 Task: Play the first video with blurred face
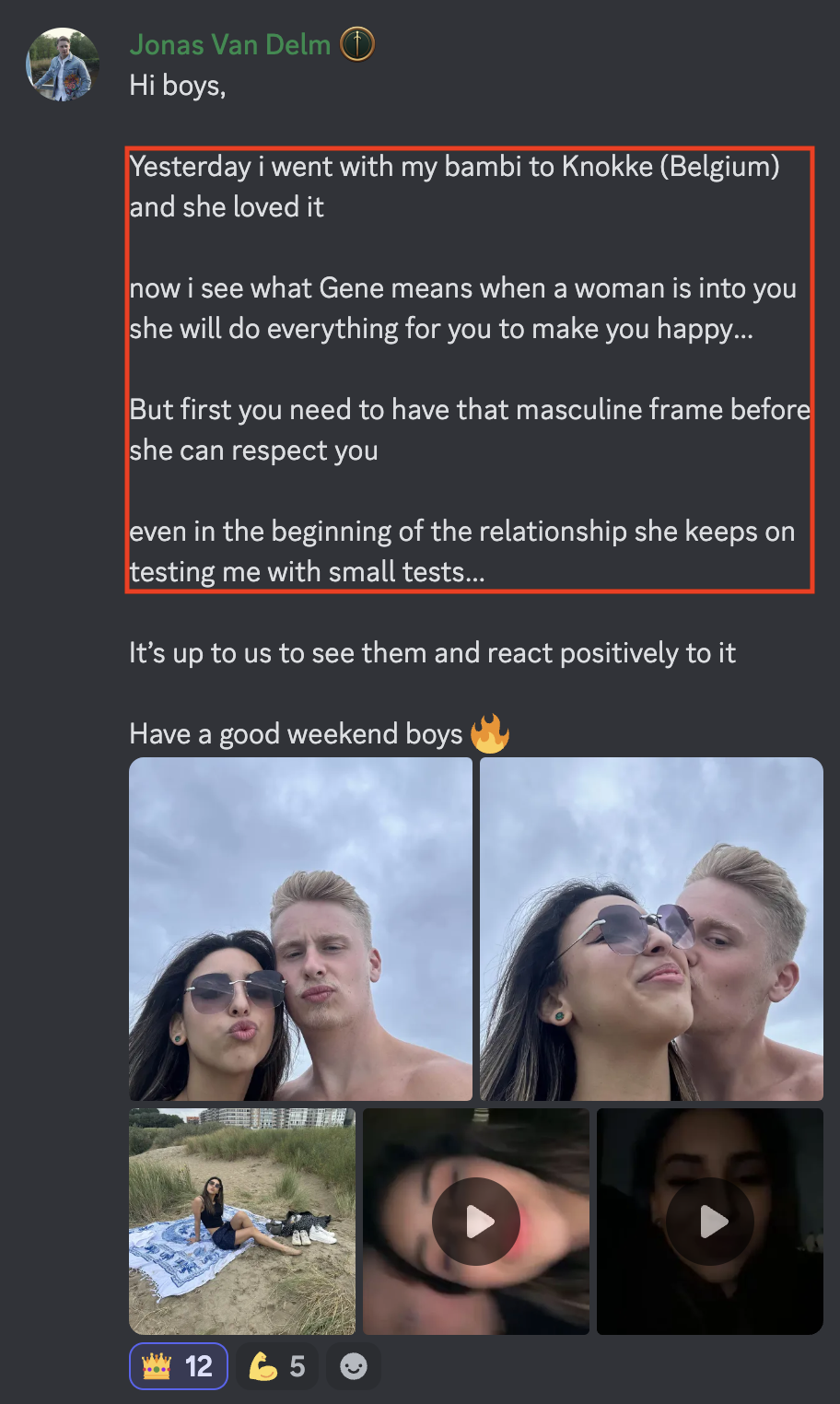click(x=476, y=1222)
